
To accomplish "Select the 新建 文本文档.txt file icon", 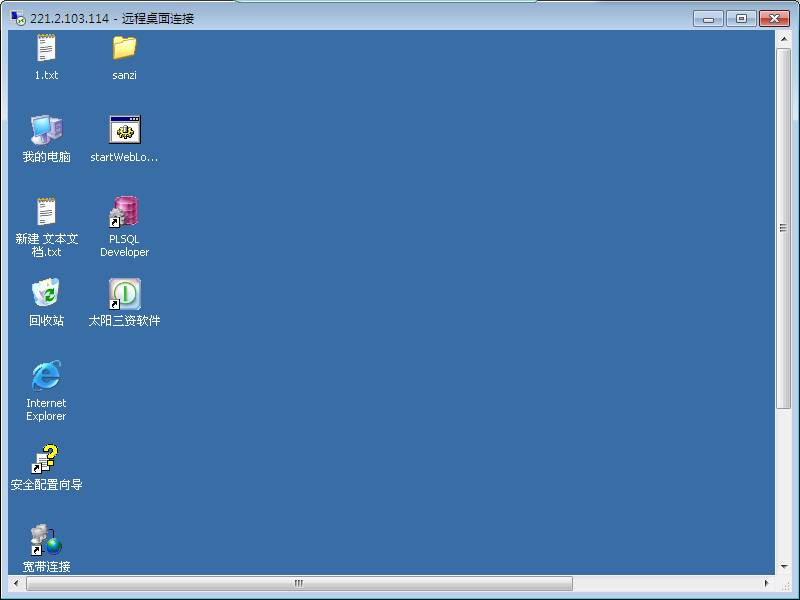I will [46, 211].
